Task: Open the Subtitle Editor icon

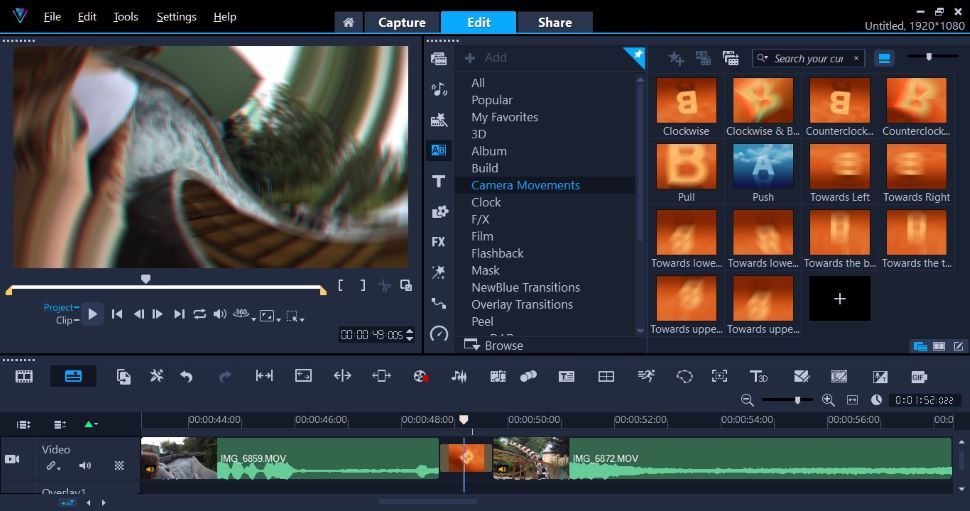Action: pyautogui.click(x=566, y=376)
